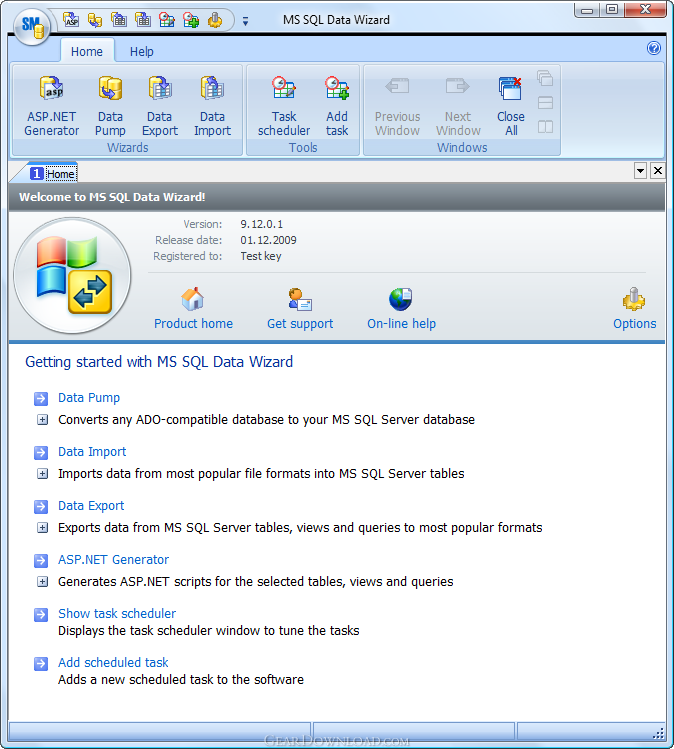Expand the Data Pump description plus box

(x=43, y=420)
